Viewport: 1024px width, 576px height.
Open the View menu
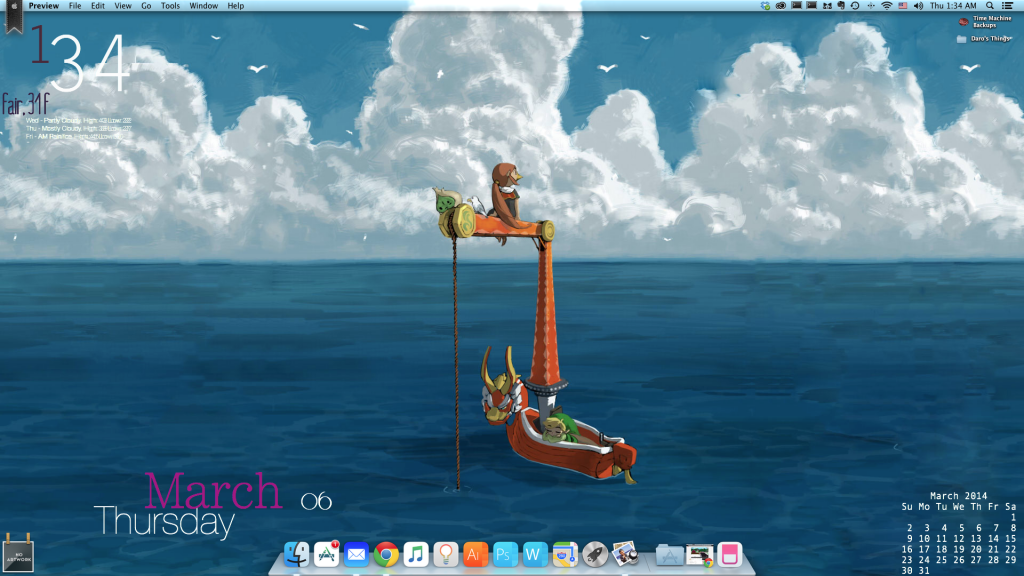coord(123,6)
